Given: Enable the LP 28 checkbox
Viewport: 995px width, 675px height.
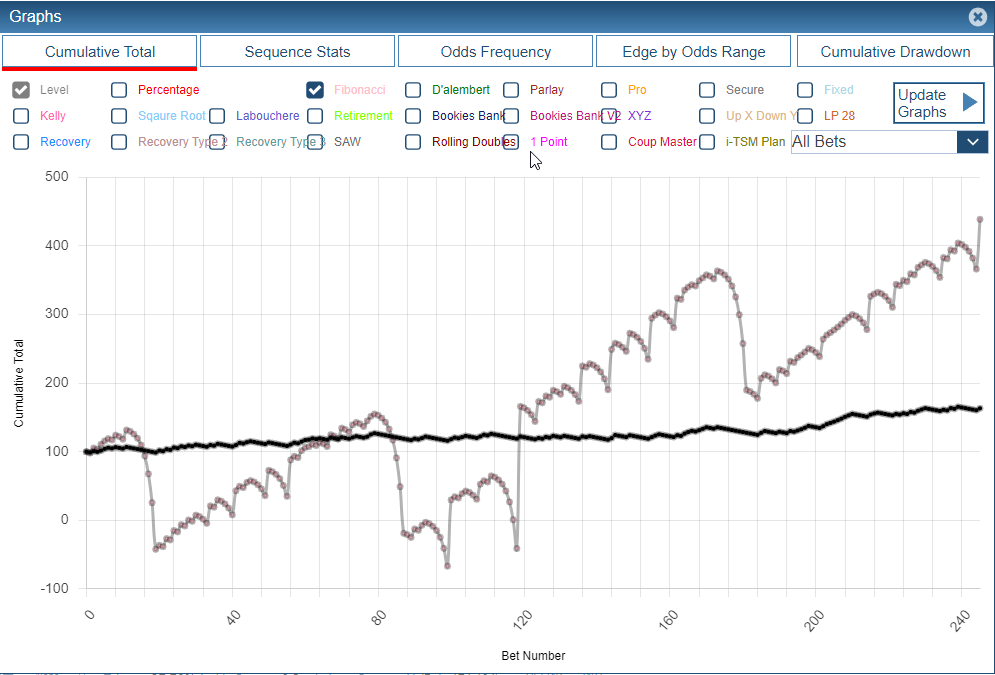Looking at the screenshot, I should point(805,115).
